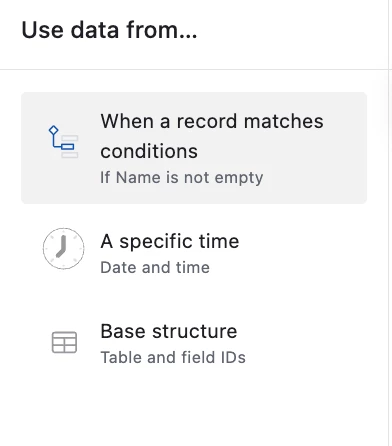Screen dimensions: 392x446
Task: Click the 'When a record matches' title line
Action: [x=212, y=121]
